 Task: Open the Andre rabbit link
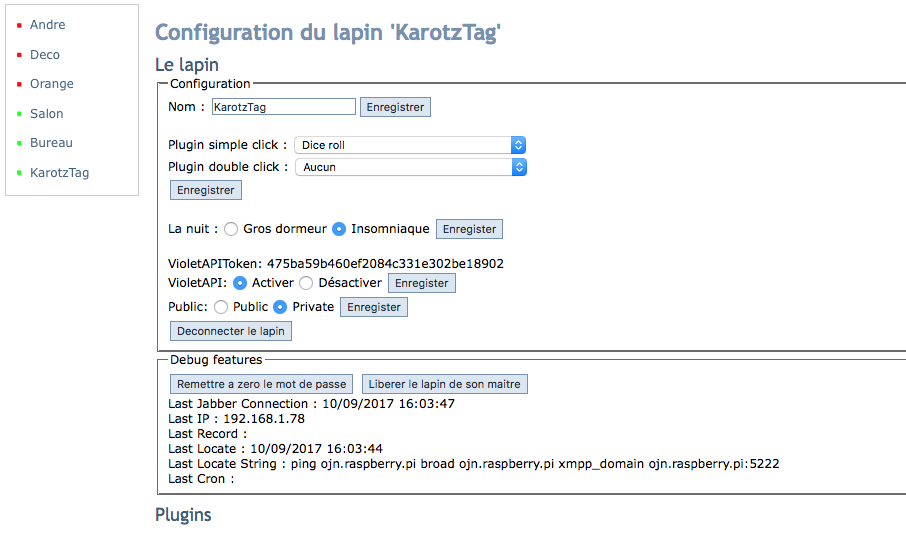[x=47, y=25]
